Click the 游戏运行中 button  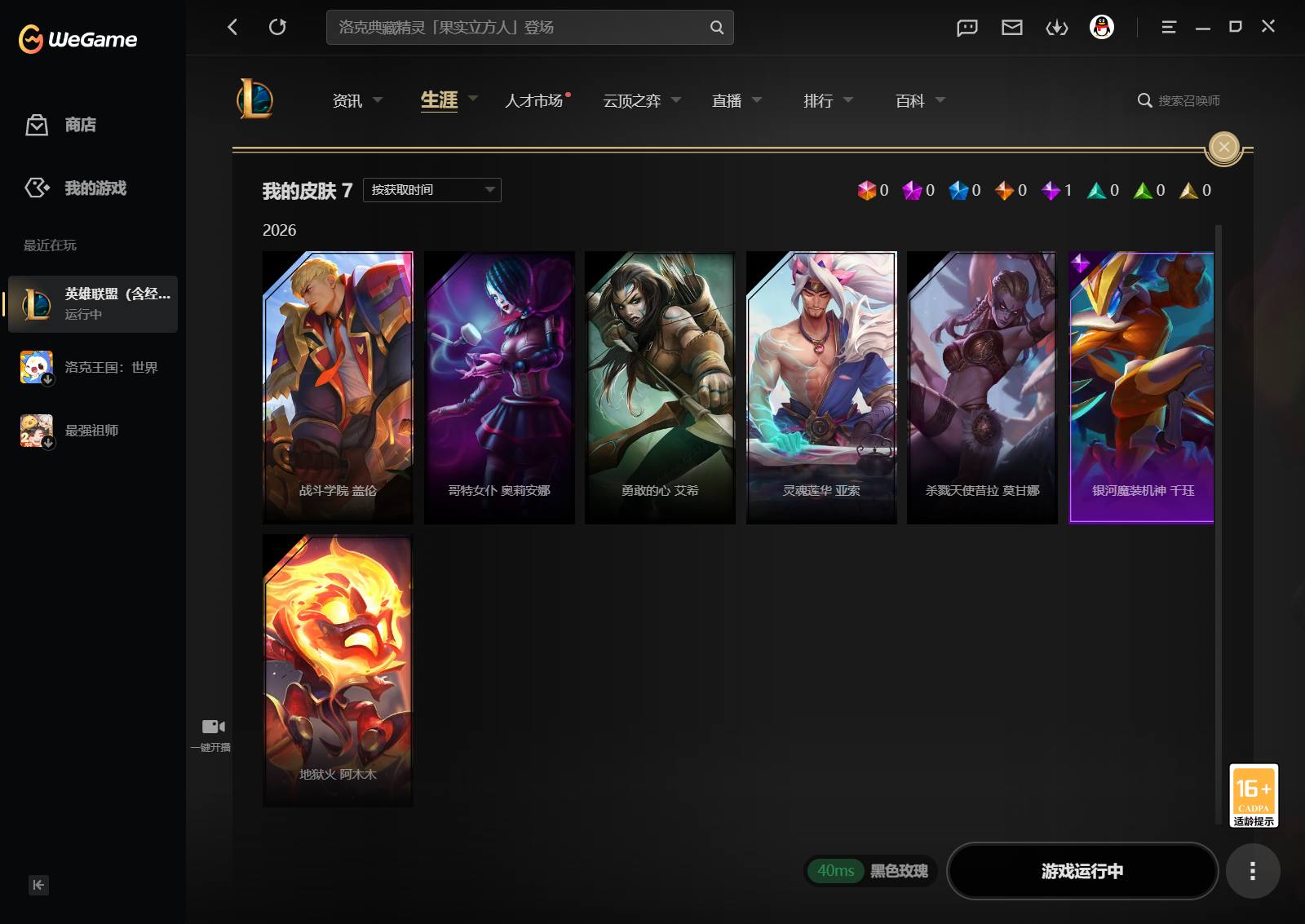[1082, 871]
